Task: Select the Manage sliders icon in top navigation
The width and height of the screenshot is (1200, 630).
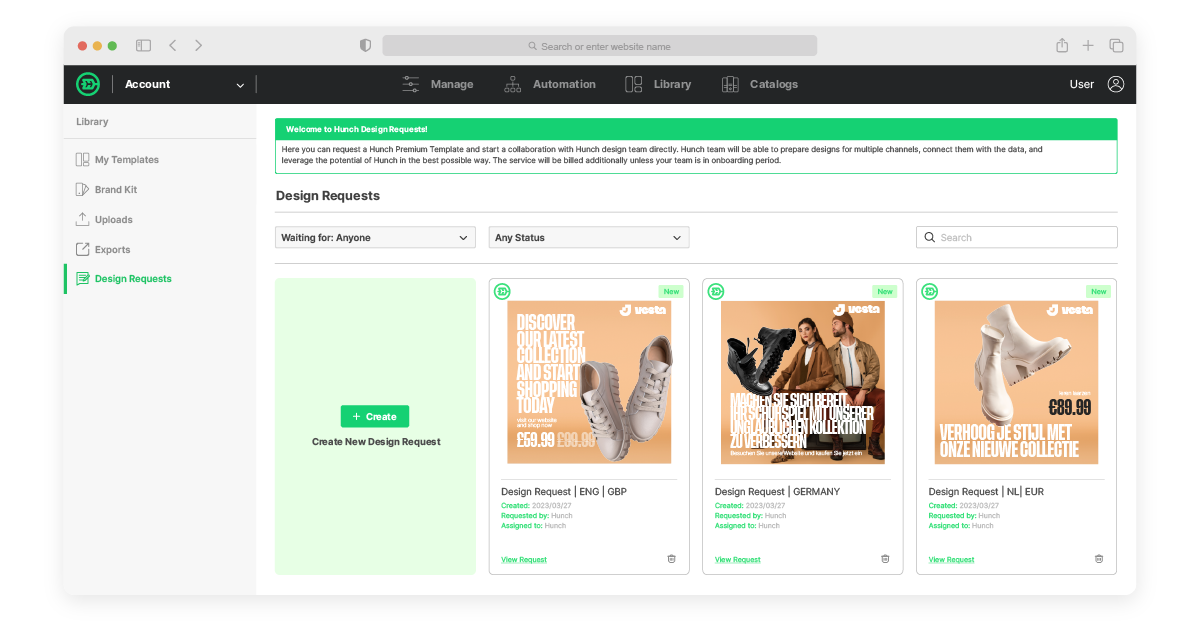Action: (x=409, y=84)
